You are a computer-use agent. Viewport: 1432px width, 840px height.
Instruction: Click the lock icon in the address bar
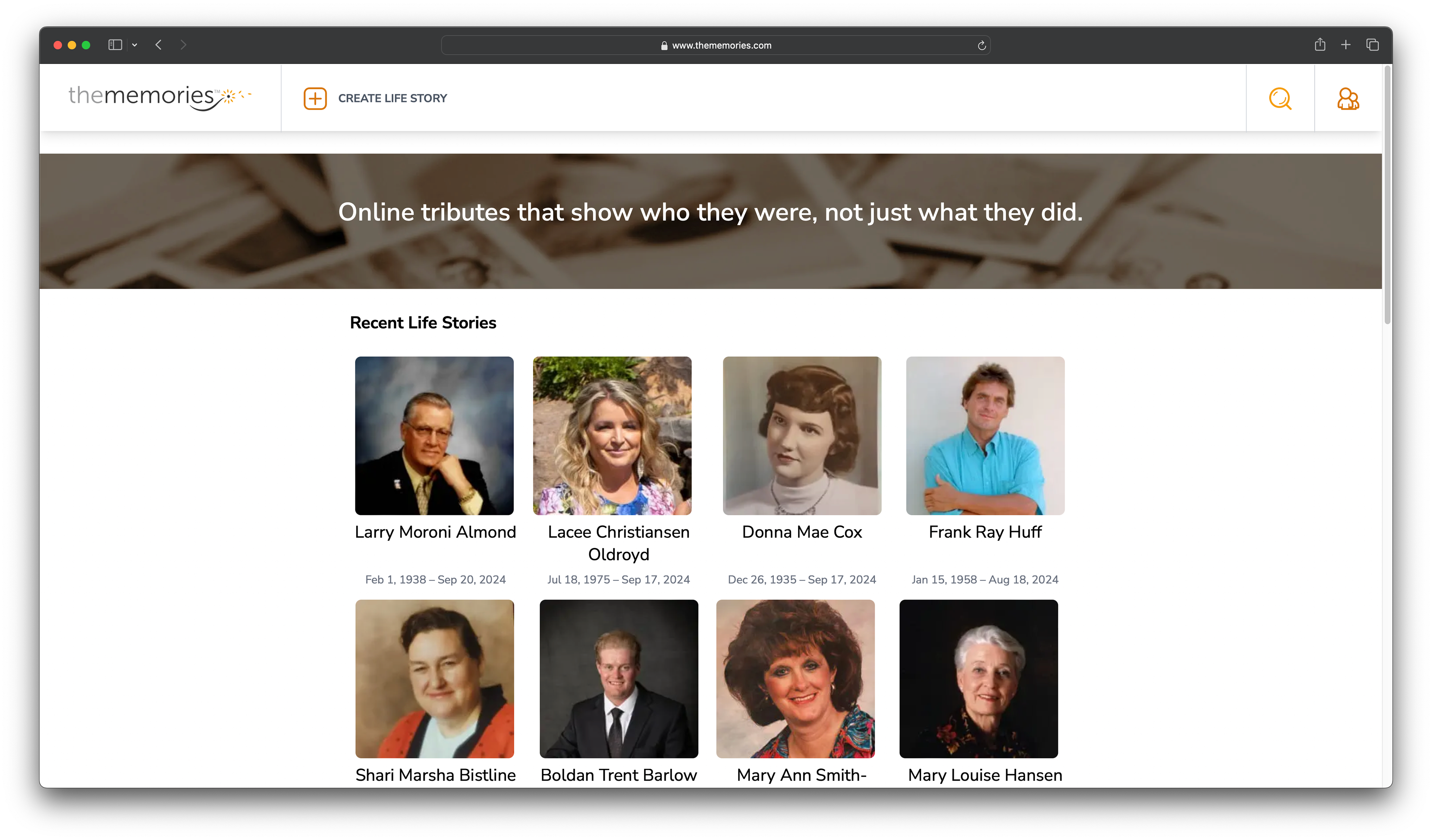tap(664, 45)
